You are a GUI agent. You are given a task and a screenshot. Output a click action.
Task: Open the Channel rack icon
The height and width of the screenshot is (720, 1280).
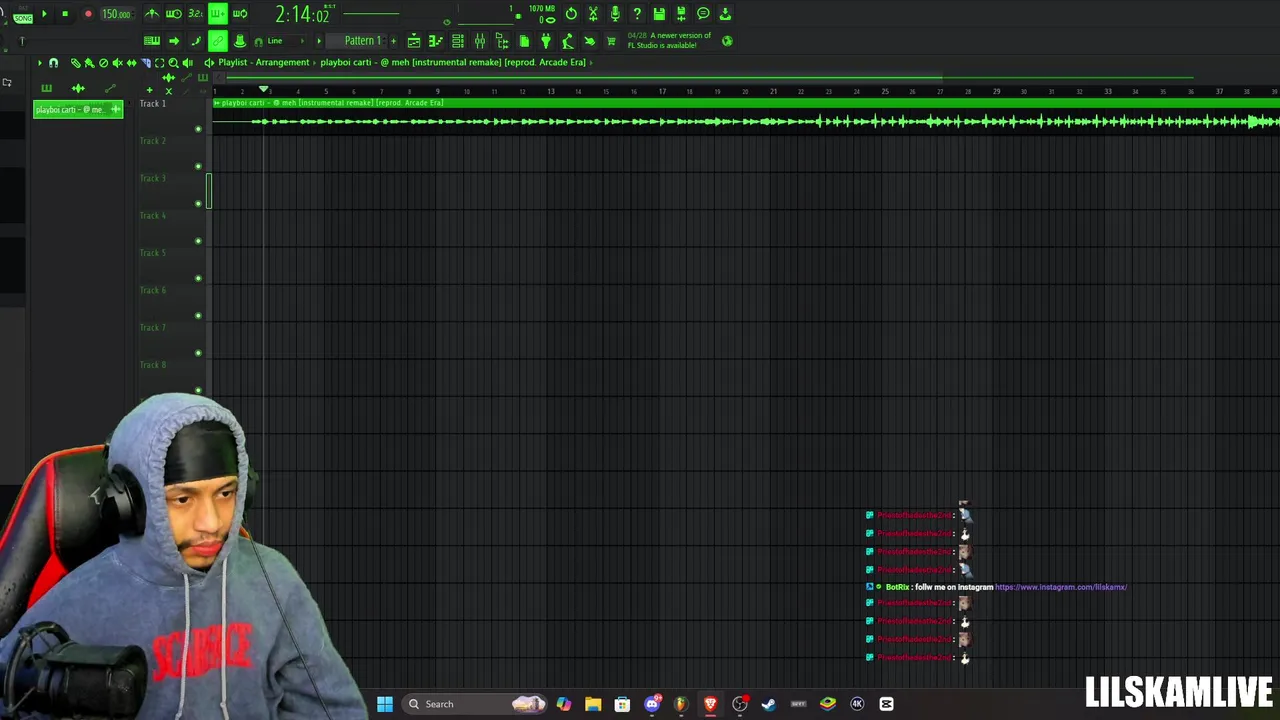pyautogui.click(x=458, y=41)
